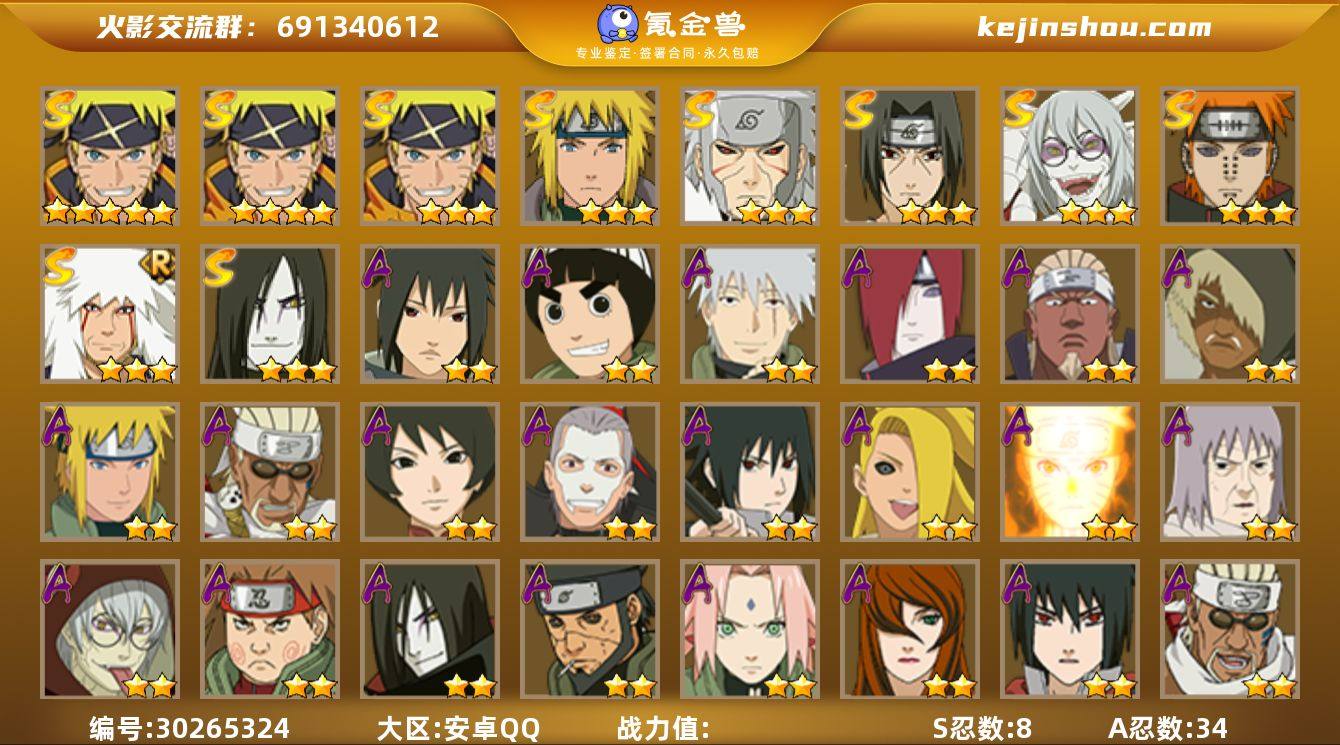Viewport: 1340px width, 745px height.
Task: Open the S-rank Orochimaru portrait with three stars
Action: [x=269, y=313]
